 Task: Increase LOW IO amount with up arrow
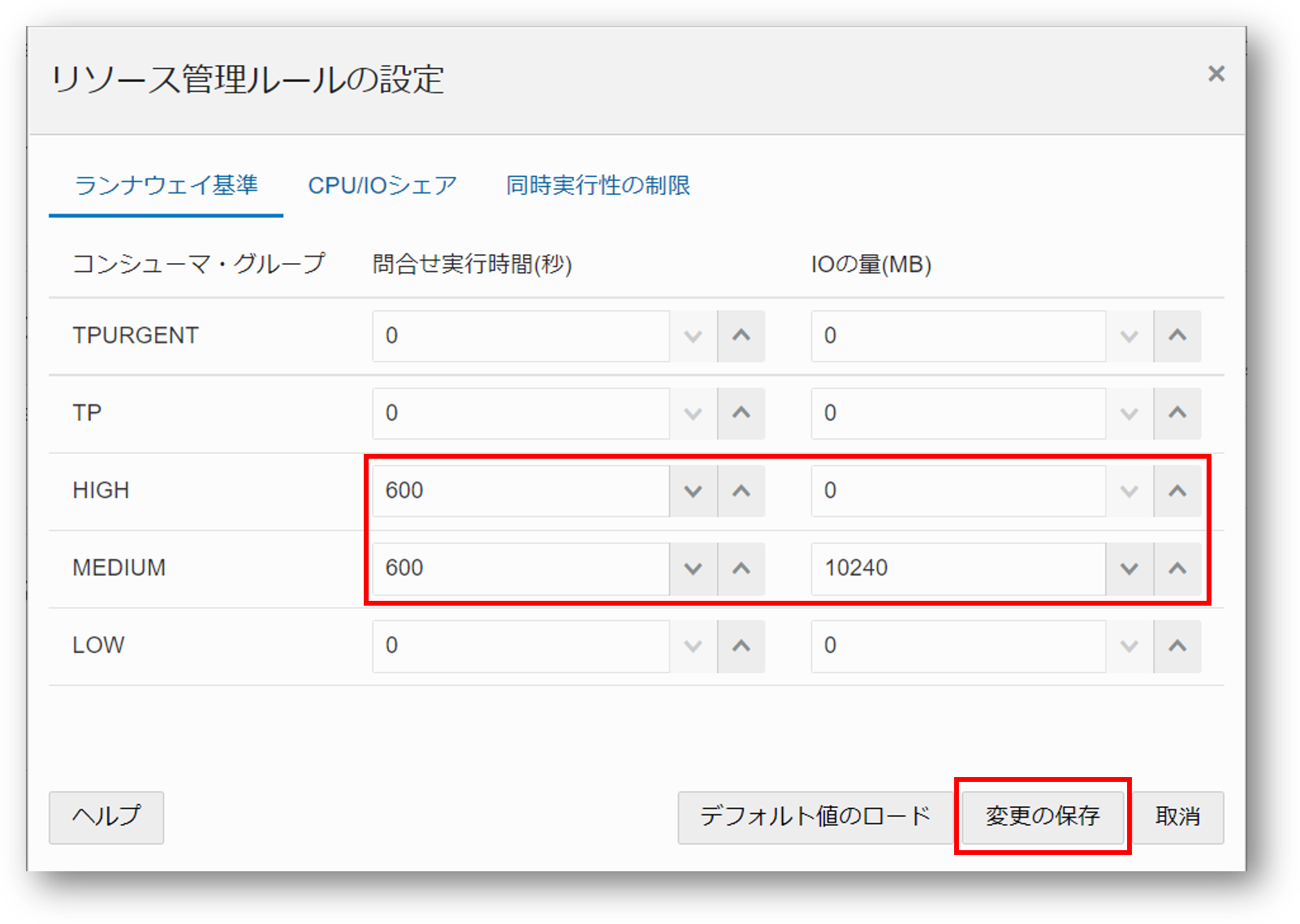tap(1177, 646)
